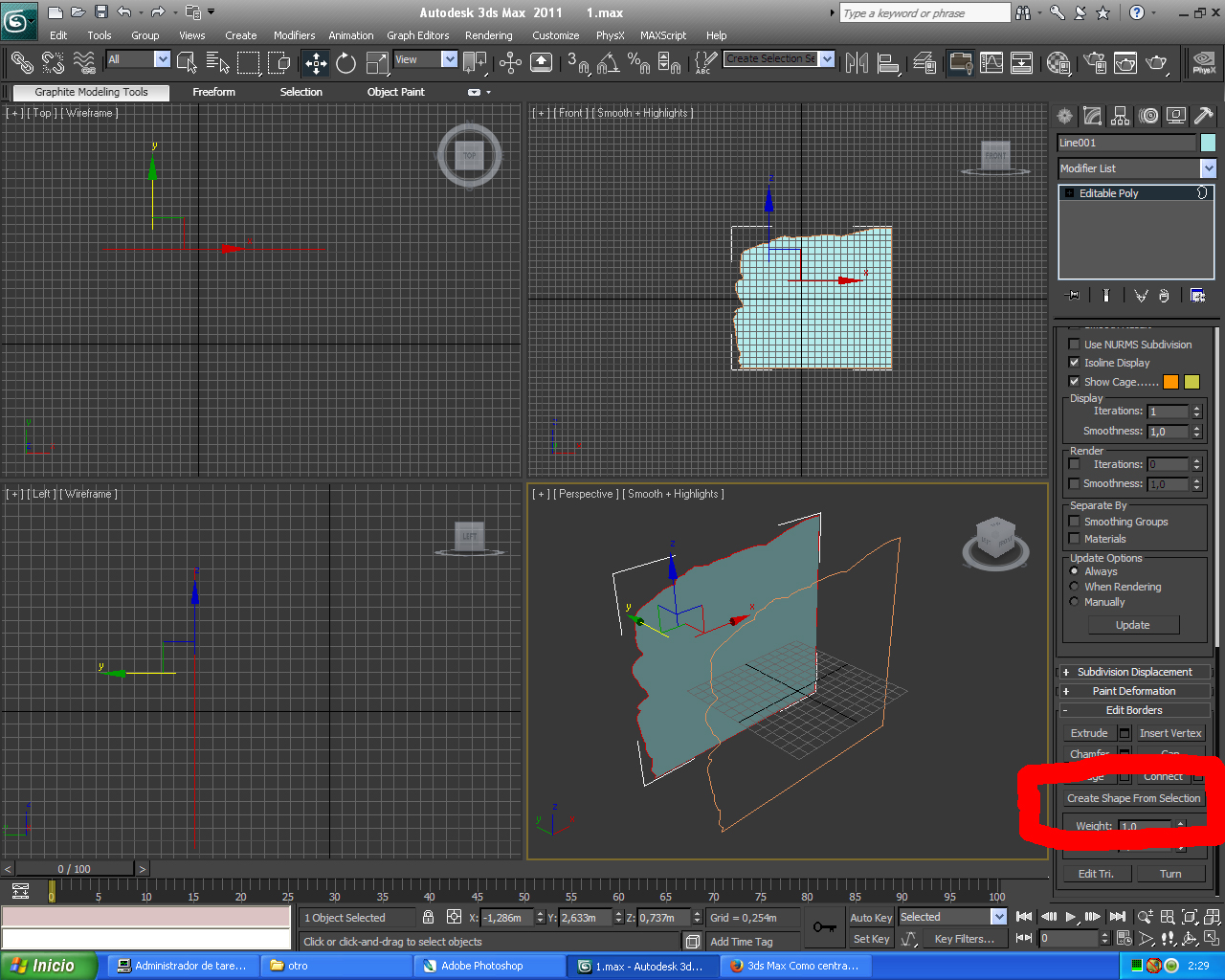Click the orange Show Cage color swatch
1225x980 pixels.
(1170, 382)
